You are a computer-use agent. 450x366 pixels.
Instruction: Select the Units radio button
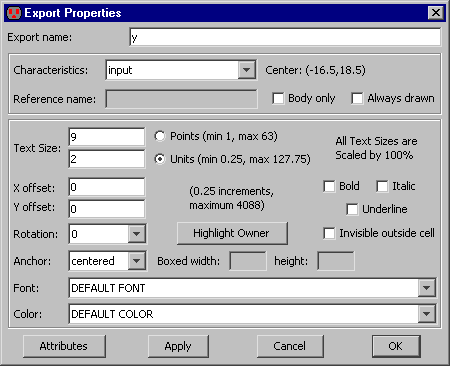[x=160, y=159]
